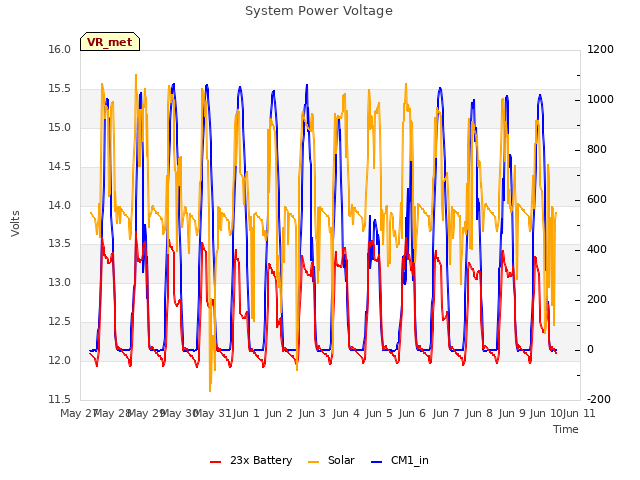Click the Jun 4 date label
This screenshot has width=640, height=480.
coord(346,413)
